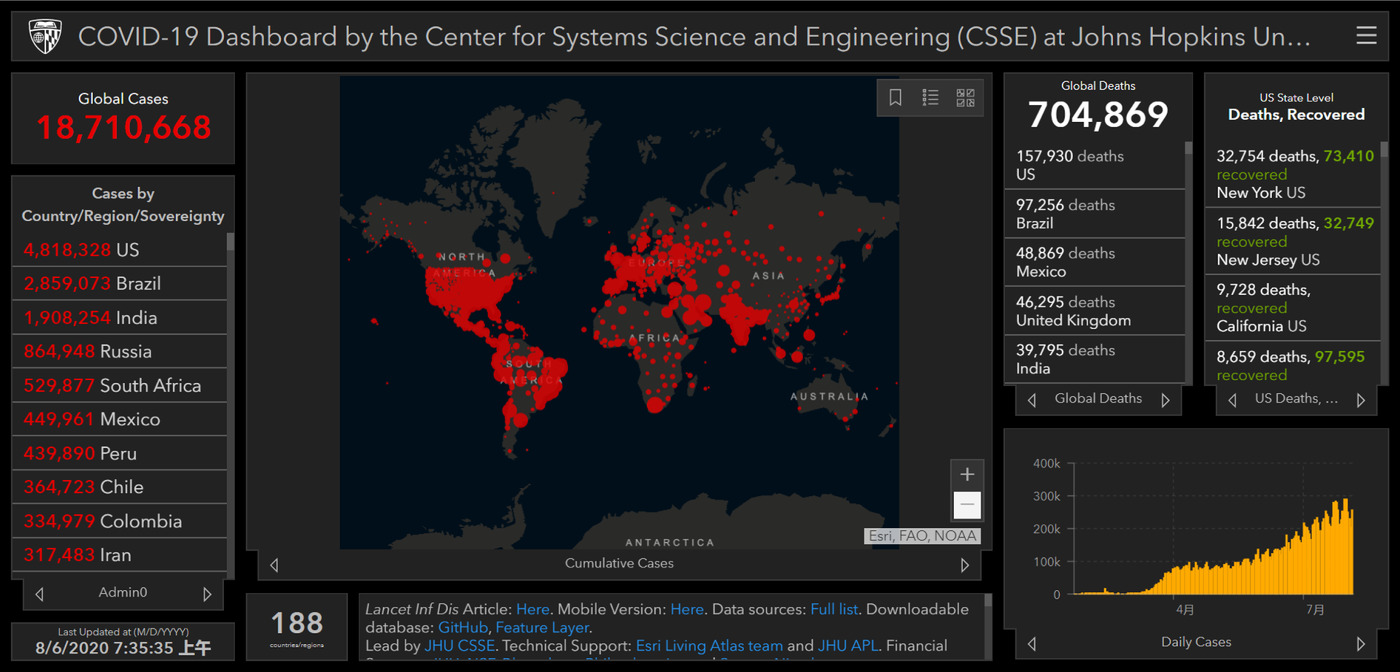Select 97,256 deaths Brazil entry
The width and height of the screenshot is (1400, 672).
tap(1094, 214)
